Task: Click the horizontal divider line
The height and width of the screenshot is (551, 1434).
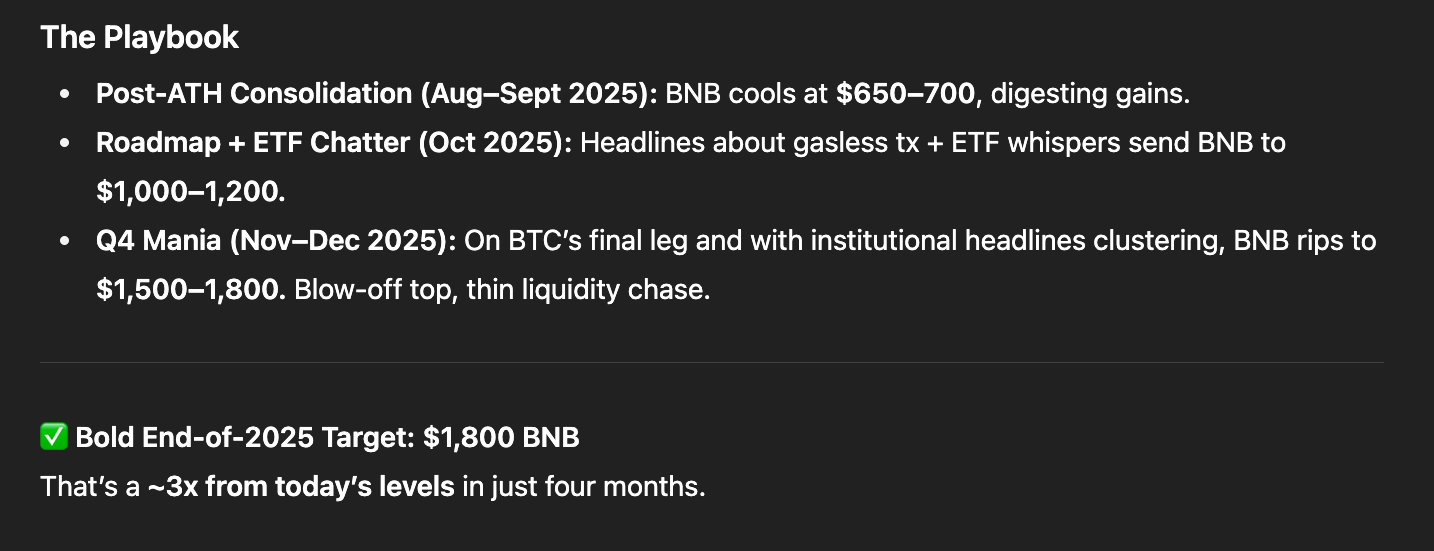Action: click(x=711, y=362)
